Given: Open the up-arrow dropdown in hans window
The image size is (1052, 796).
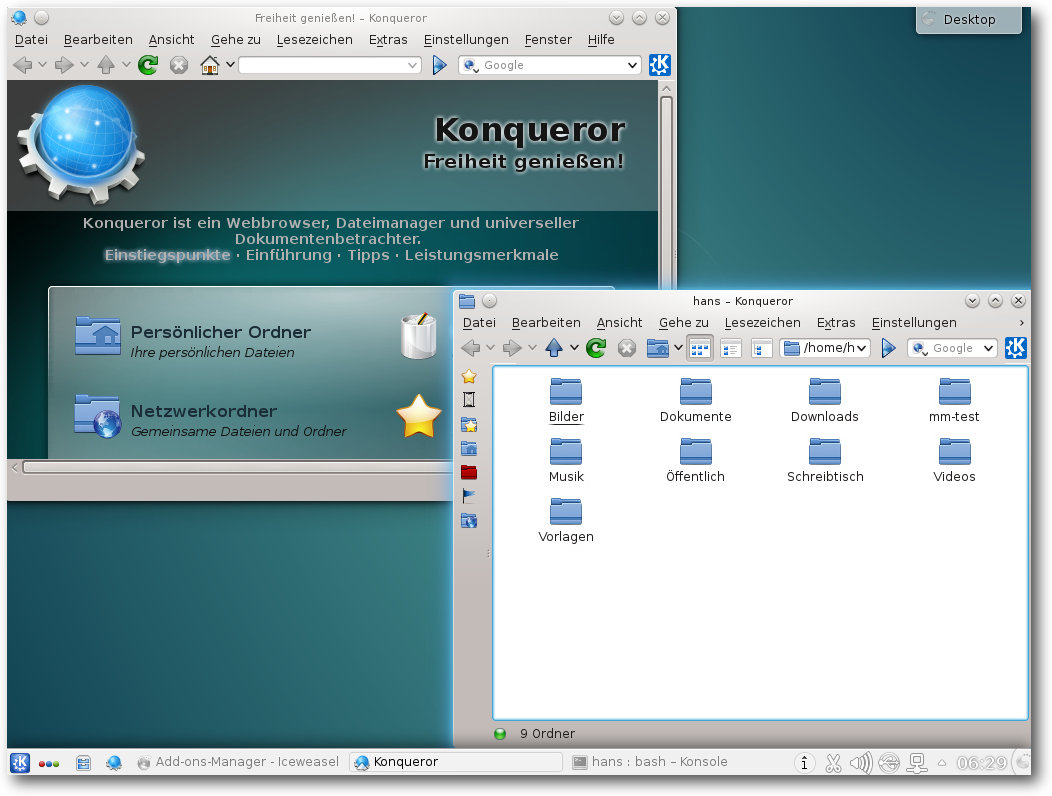Looking at the screenshot, I should click(574, 348).
